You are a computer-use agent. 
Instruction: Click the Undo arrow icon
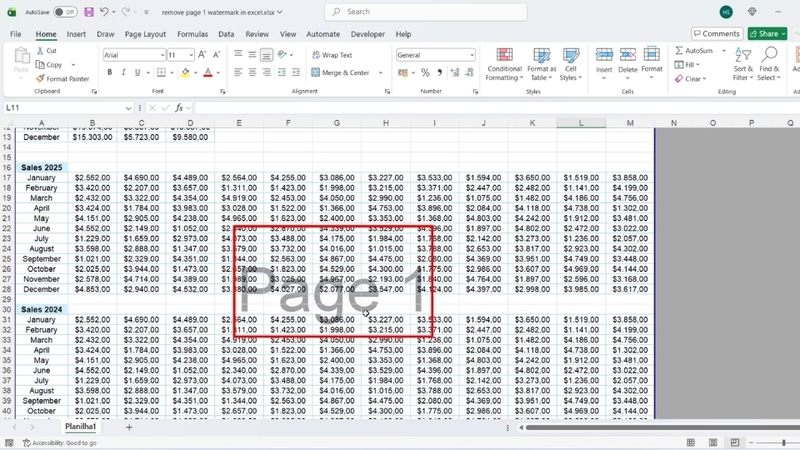[104, 12]
